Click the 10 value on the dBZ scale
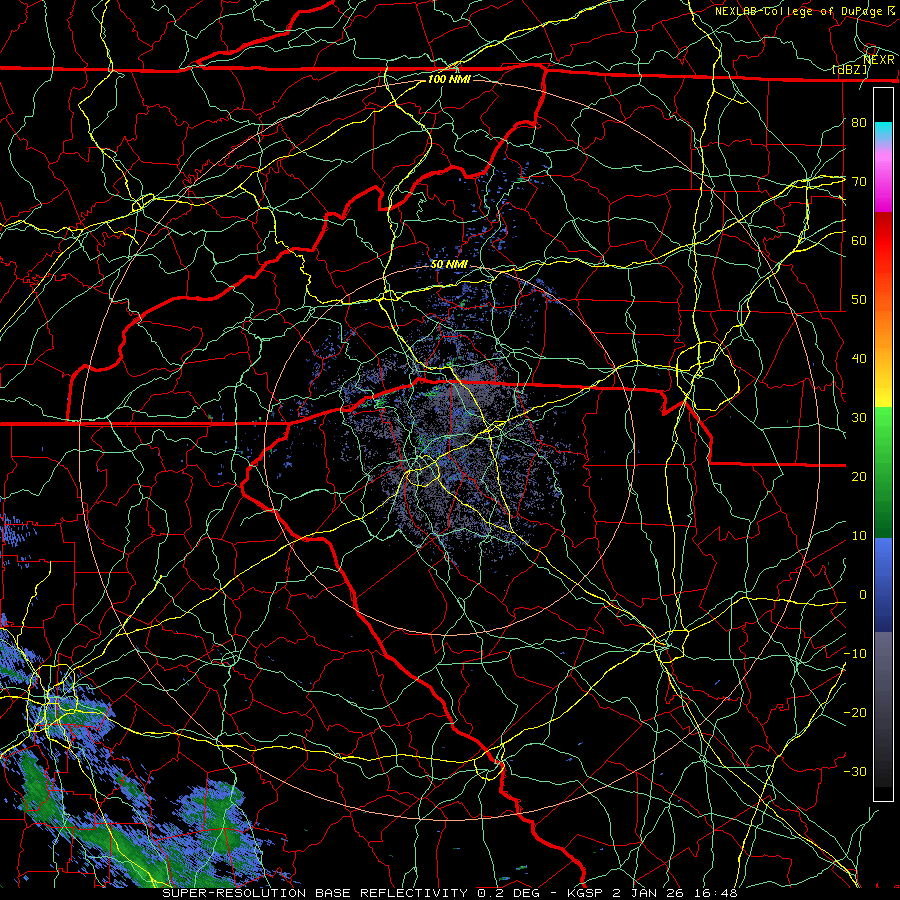The height and width of the screenshot is (900, 900). (x=859, y=536)
